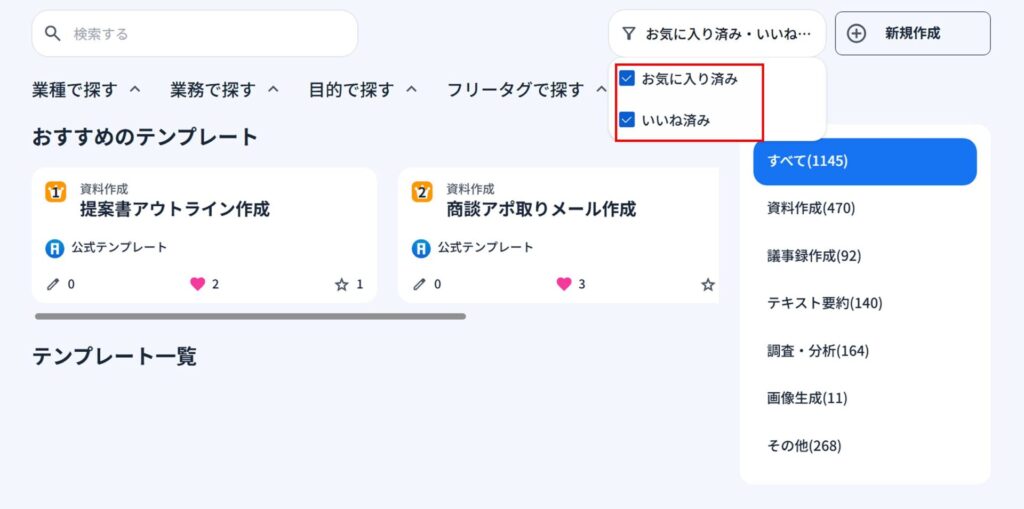This screenshot has height=509, width=1024.
Task: Open the 提案書アウトライン作成 template title
Action: [175, 209]
